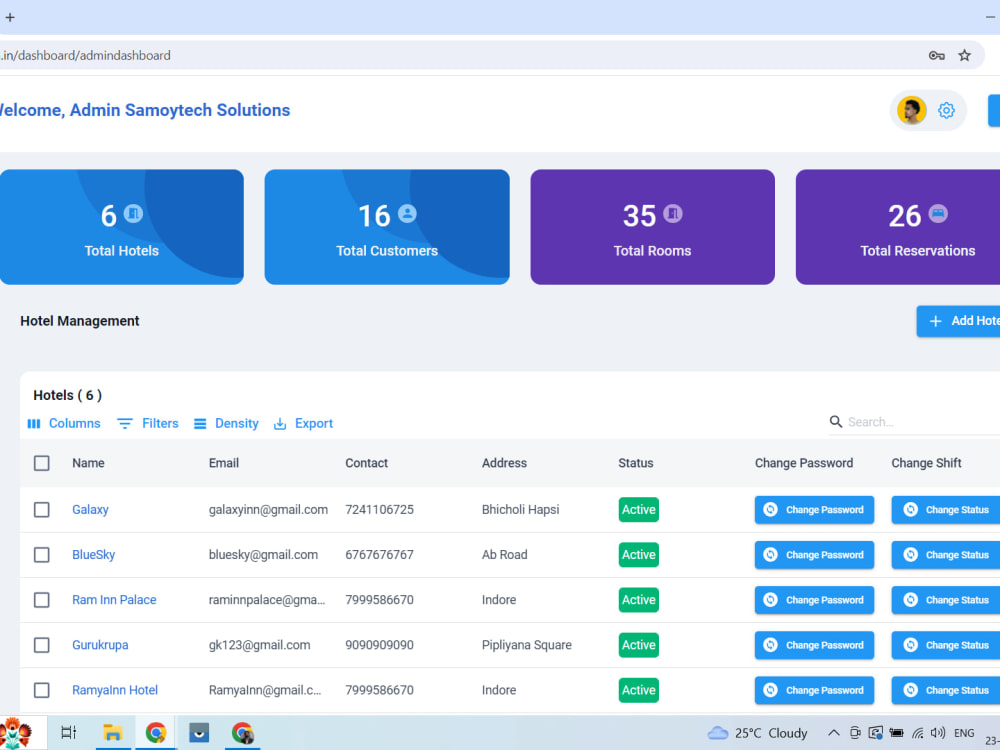The height and width of the screenshot is (750, 1000).
Task: Open the saved password key icon
Action: (x=936, y=55)
